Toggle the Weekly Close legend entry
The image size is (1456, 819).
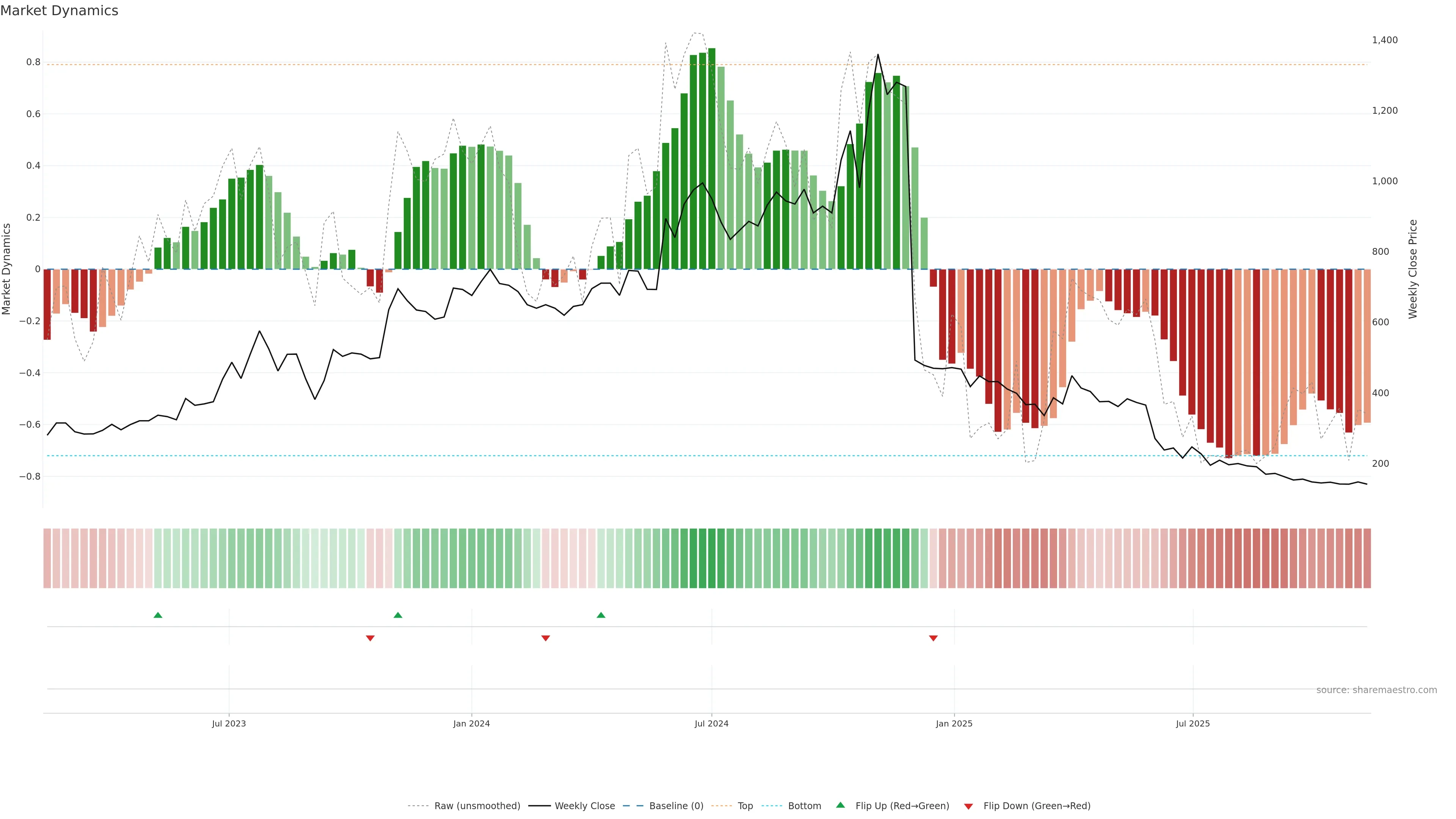(x=584, y=806)
